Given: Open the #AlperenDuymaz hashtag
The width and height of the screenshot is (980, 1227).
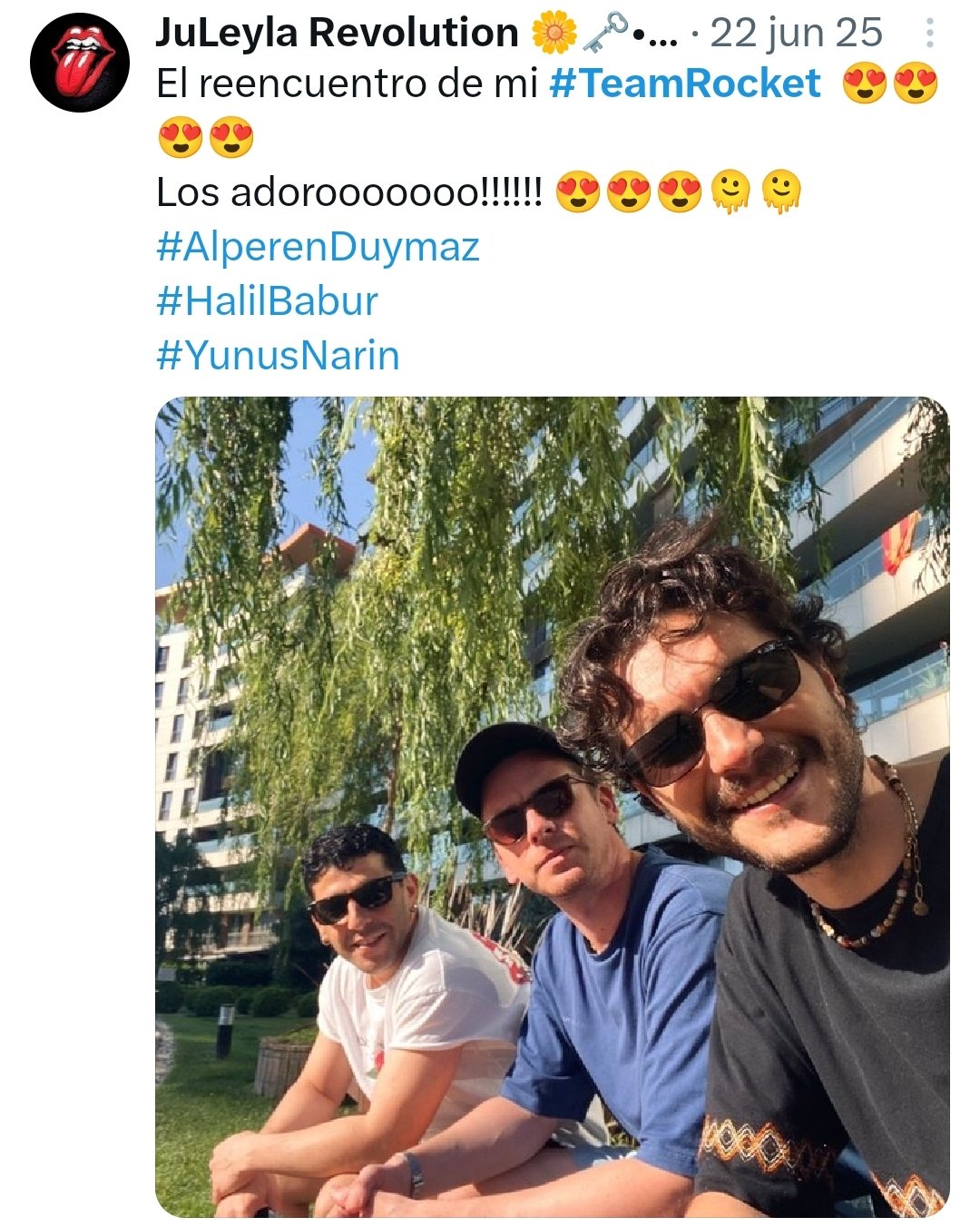Looking at the screenshot, I should click(318, 247).
